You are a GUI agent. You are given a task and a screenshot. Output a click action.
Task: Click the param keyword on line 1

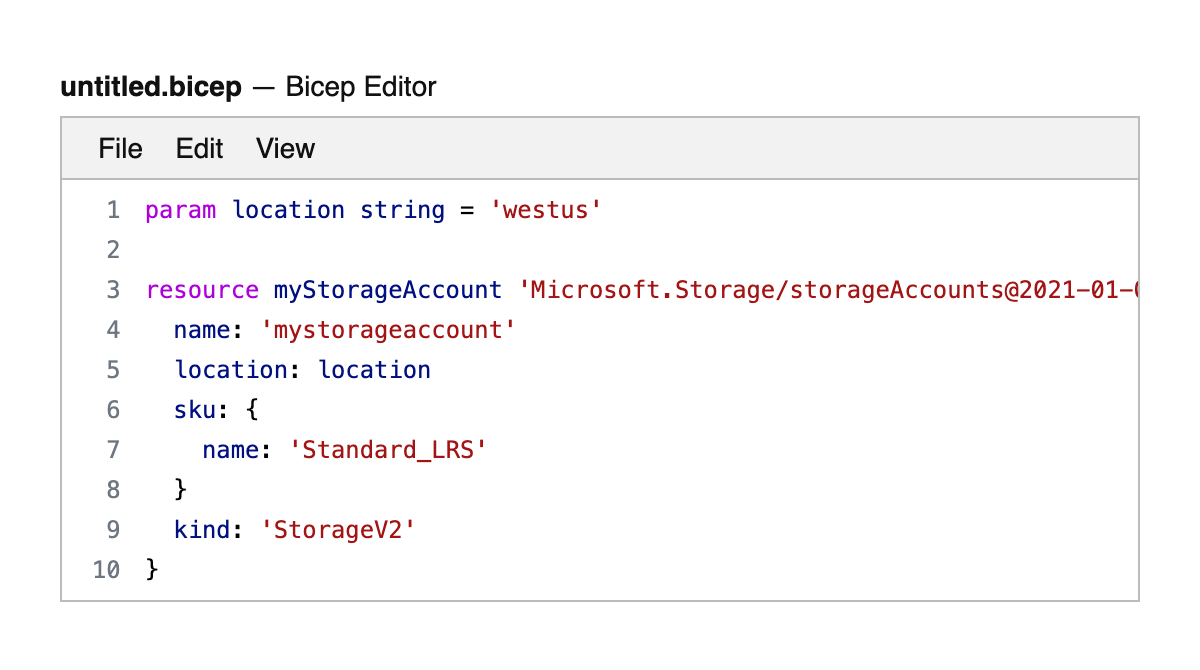pos(180,210)
